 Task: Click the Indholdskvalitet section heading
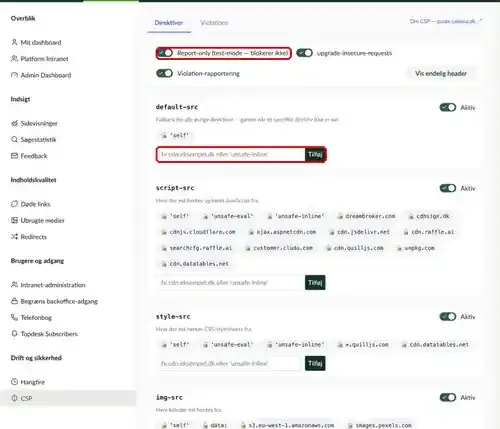click(33, 180)
